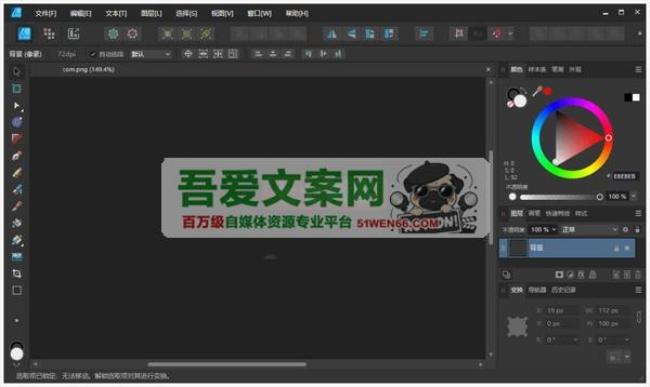Switch to the Pixel persona icon
Image resolution: width=650 pixels, height=387 pixels.
pos(49,34)
